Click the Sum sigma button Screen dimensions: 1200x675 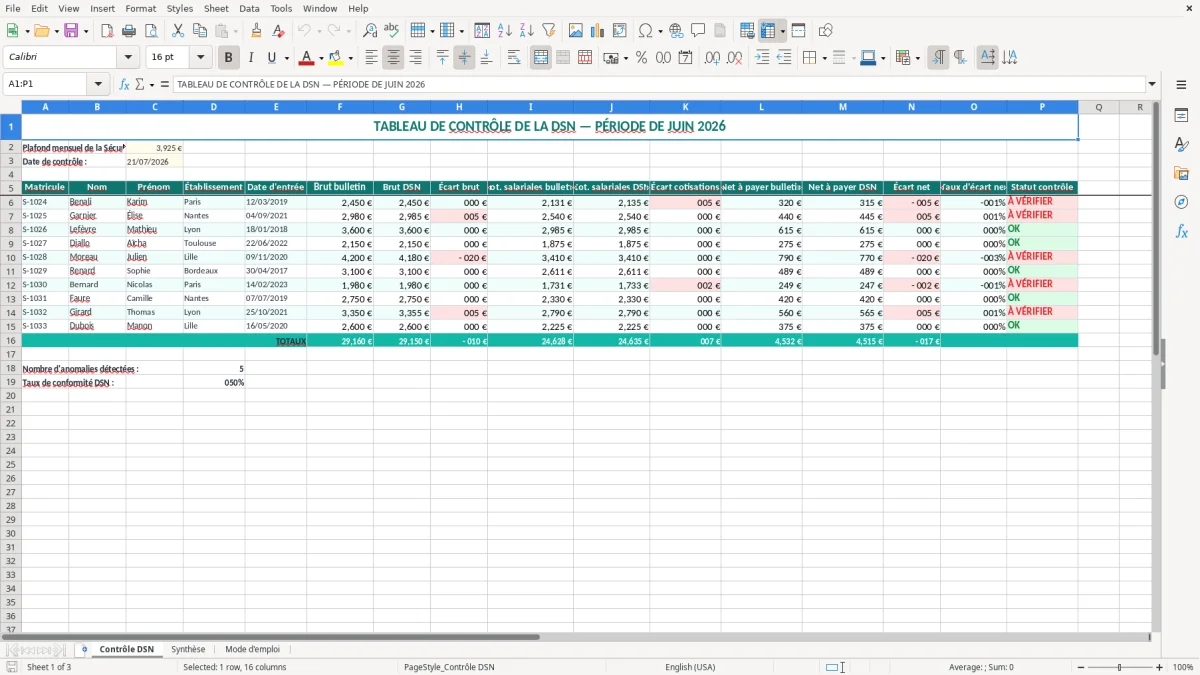pyautogui.click(x=140, y=84)
